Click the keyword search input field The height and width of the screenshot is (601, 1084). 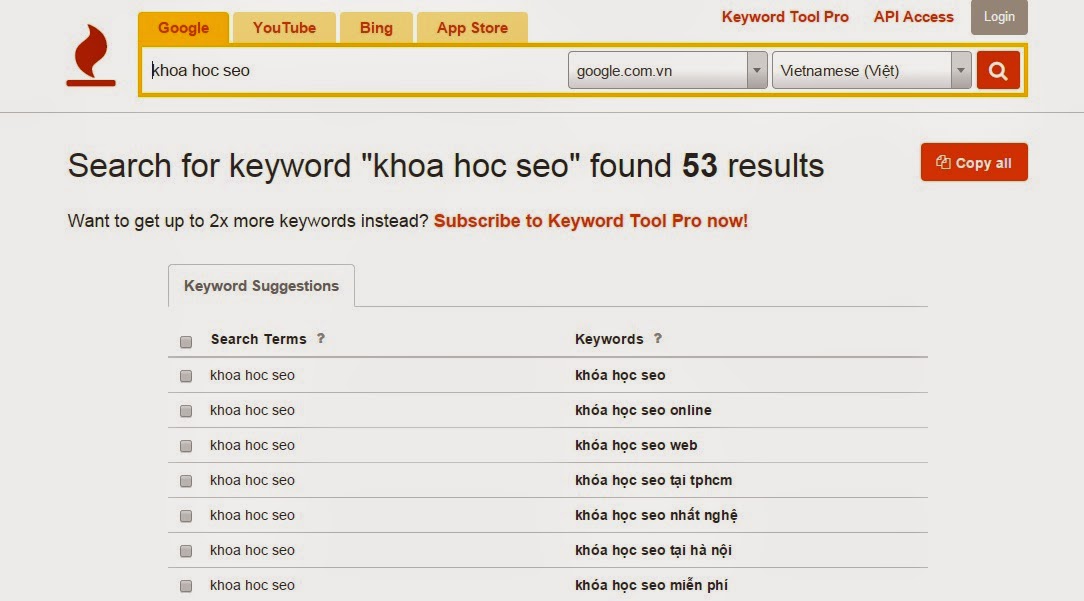pyautogui.click(x=355, y=71)
